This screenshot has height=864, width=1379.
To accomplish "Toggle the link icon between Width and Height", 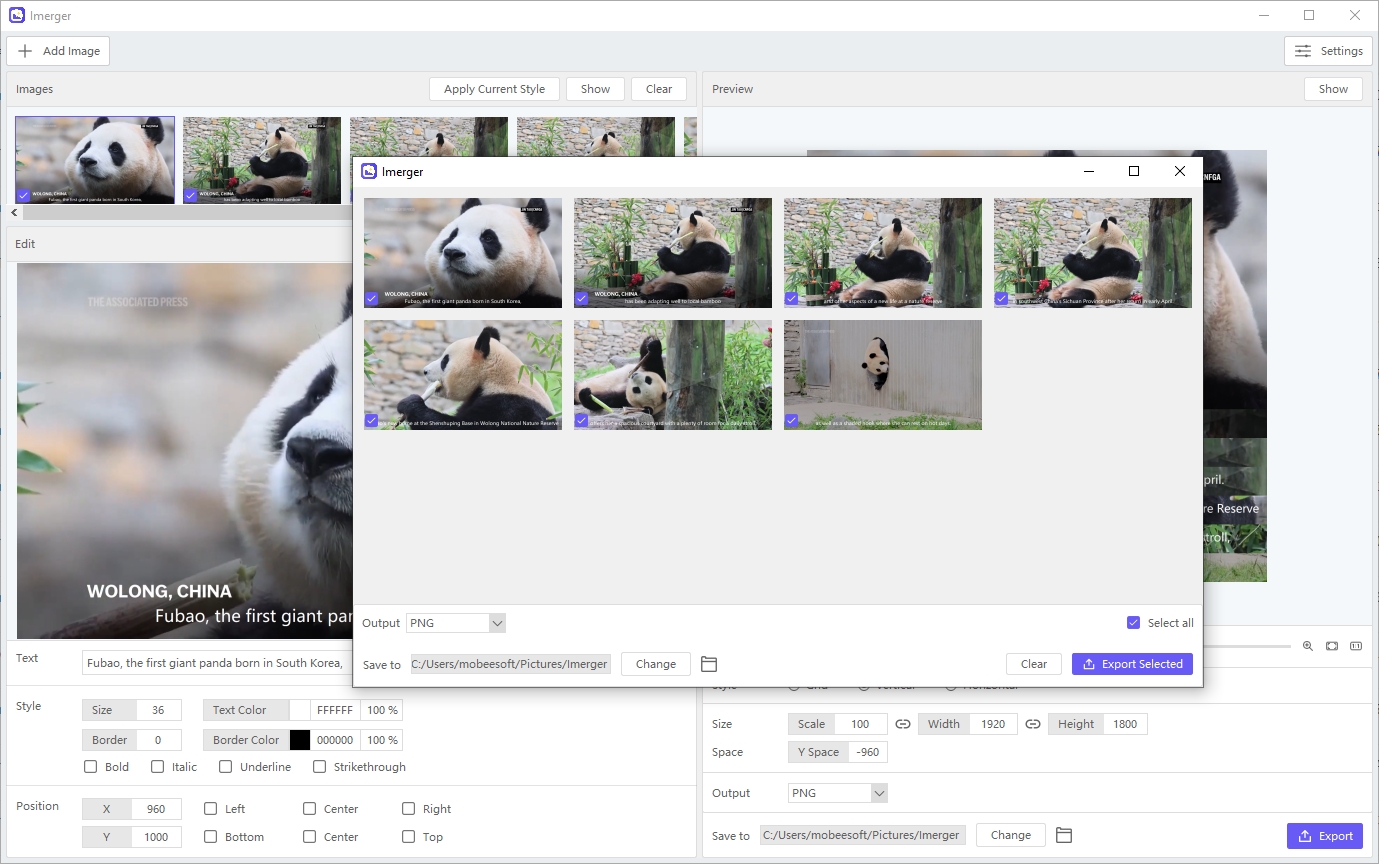I will click(x=1033, y=724).
